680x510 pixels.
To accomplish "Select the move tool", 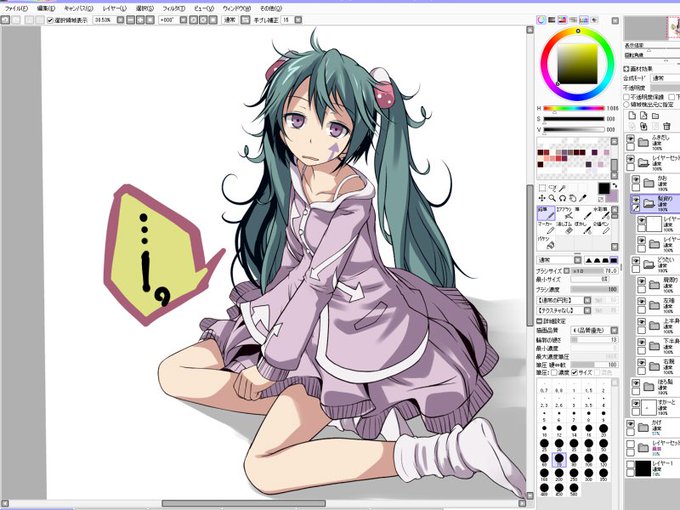I will click(542, 198).
